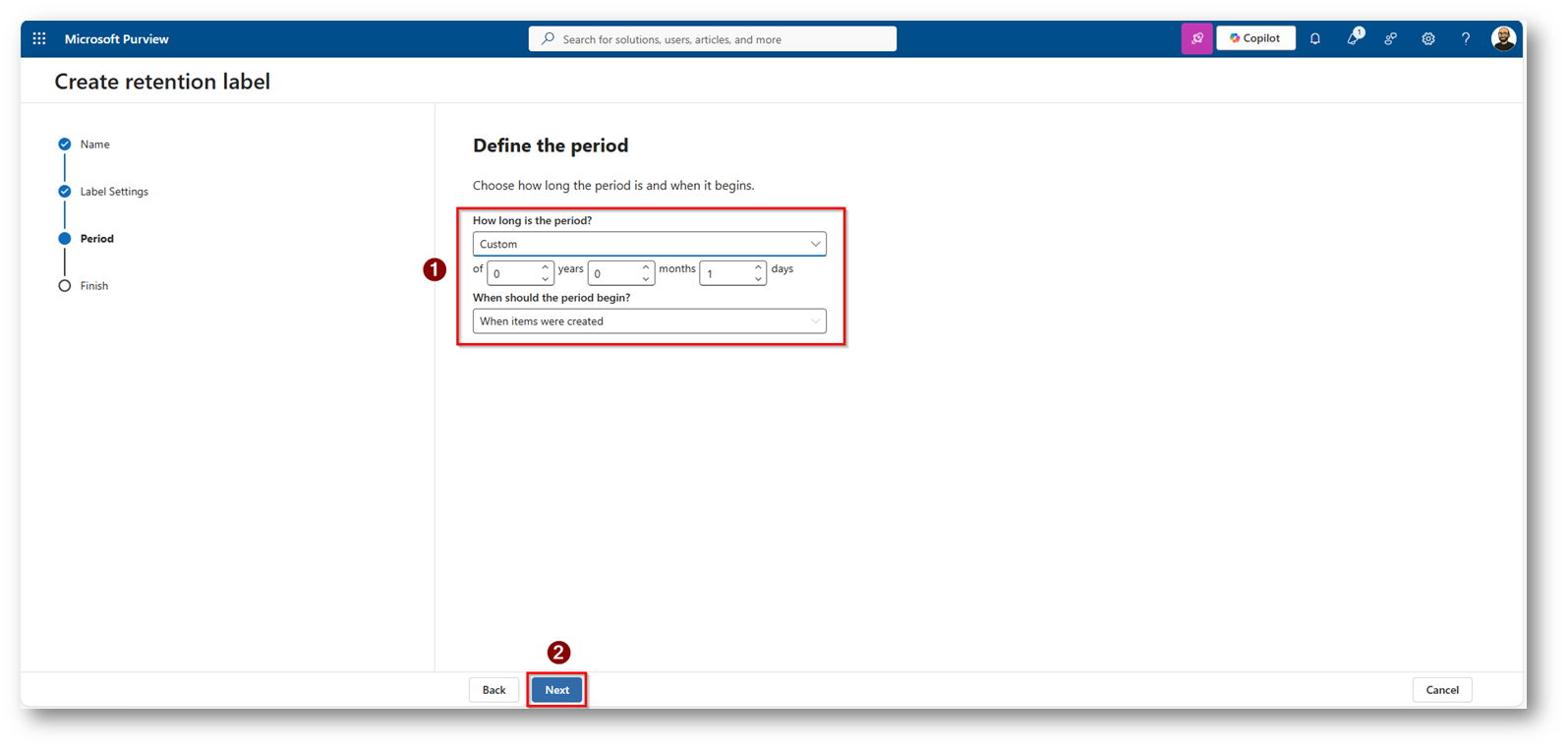Click the 'How long is the period?' label

click(x=532, y=220)
